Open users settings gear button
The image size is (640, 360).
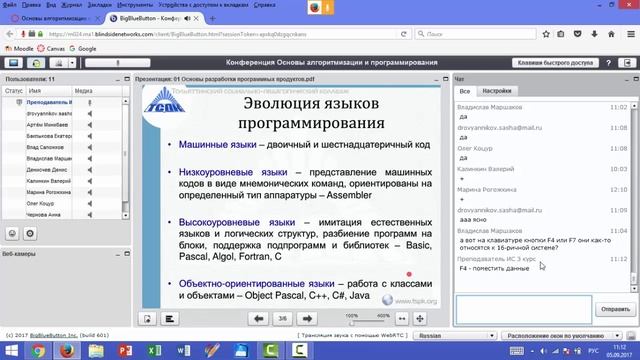click(x=30, y=233)
